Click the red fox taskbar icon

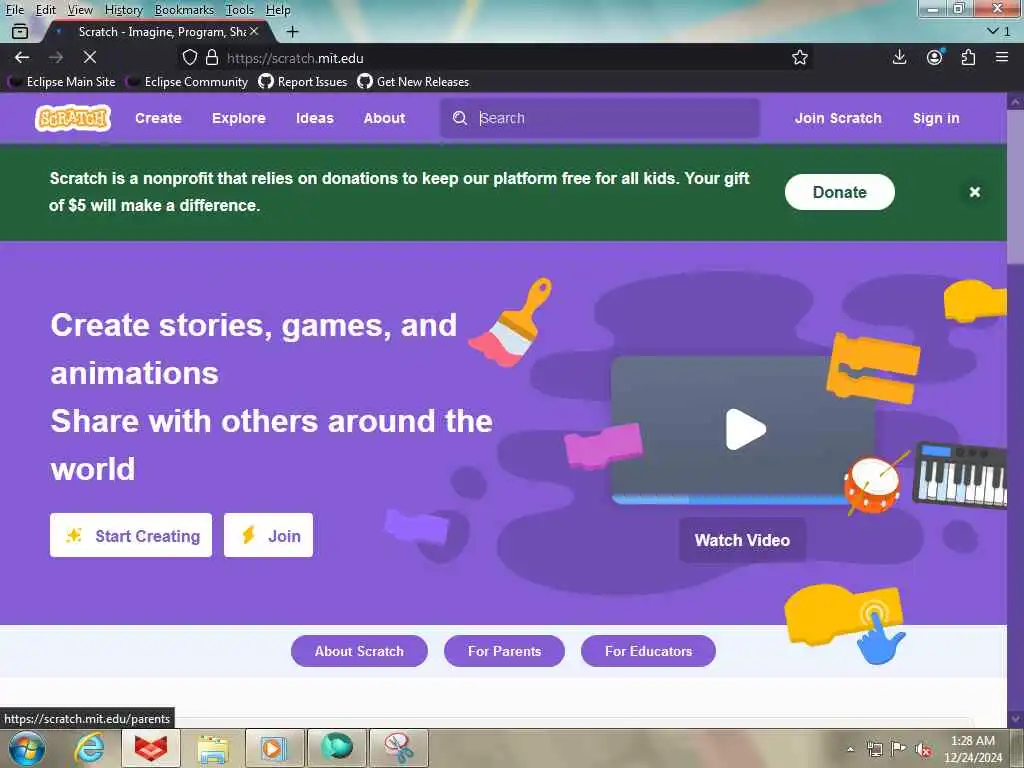(152, 748)
